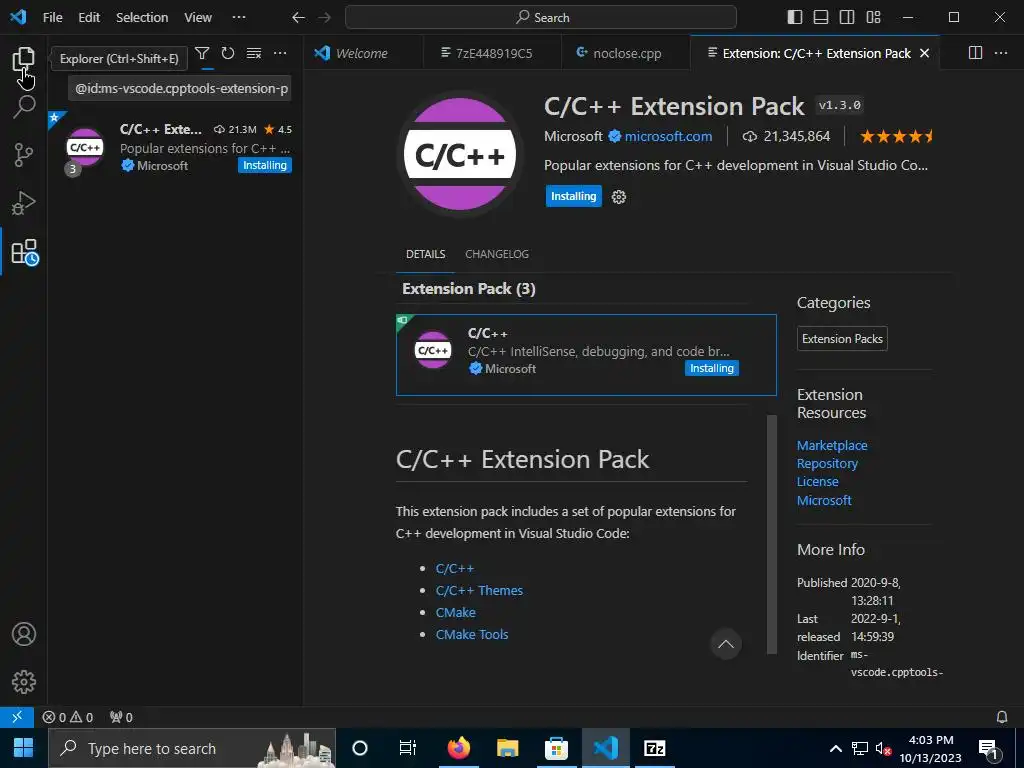Open Firefox from the taskbar
The height and width of the screenshot is (768, 1024).
(458, 748)
